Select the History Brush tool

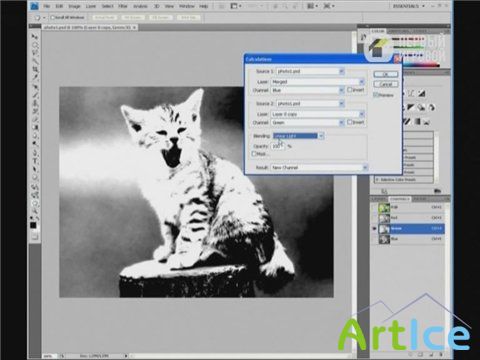[x=35, y=112]
